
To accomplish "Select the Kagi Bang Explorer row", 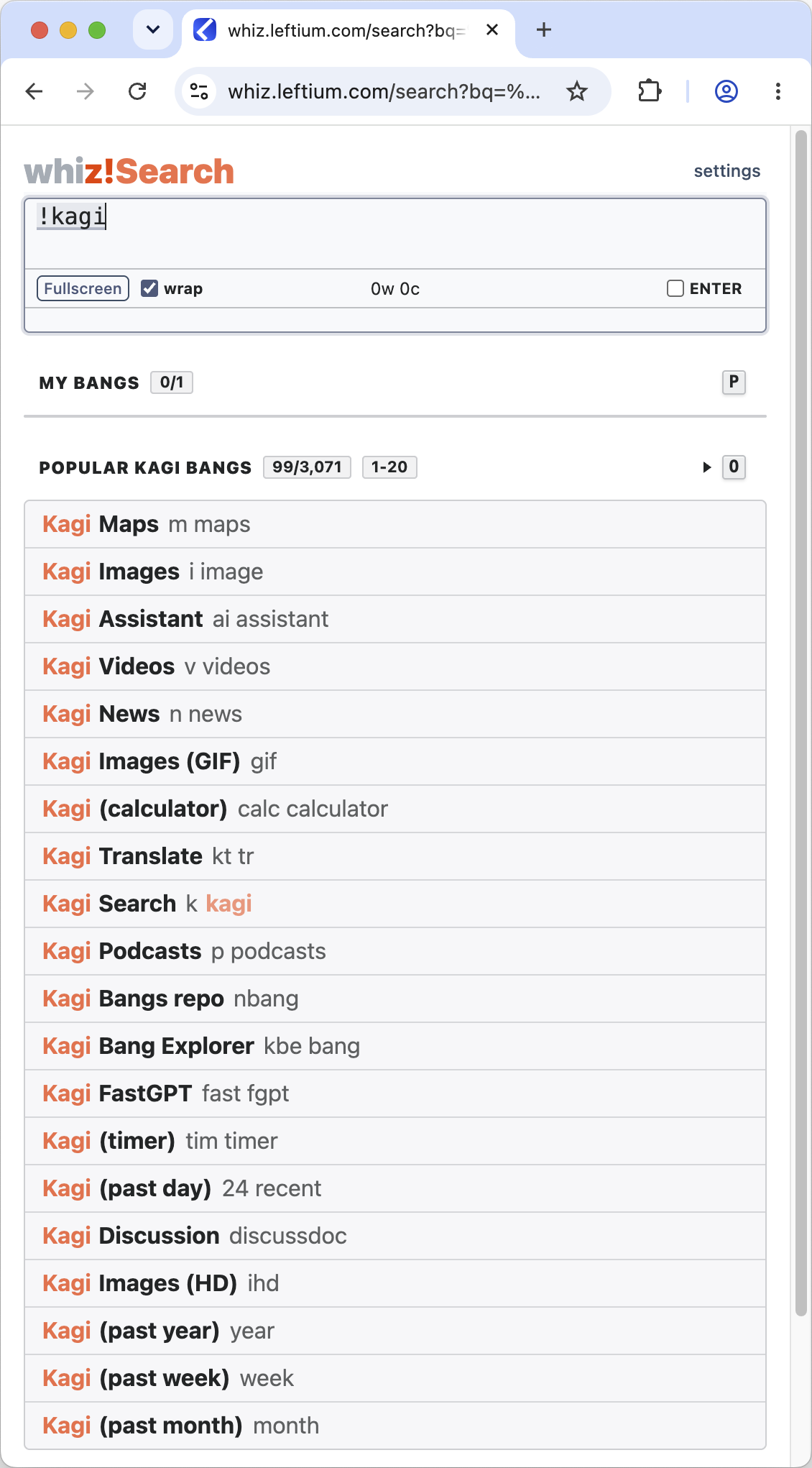I will pyautogui.click(x=395, y=1046).
